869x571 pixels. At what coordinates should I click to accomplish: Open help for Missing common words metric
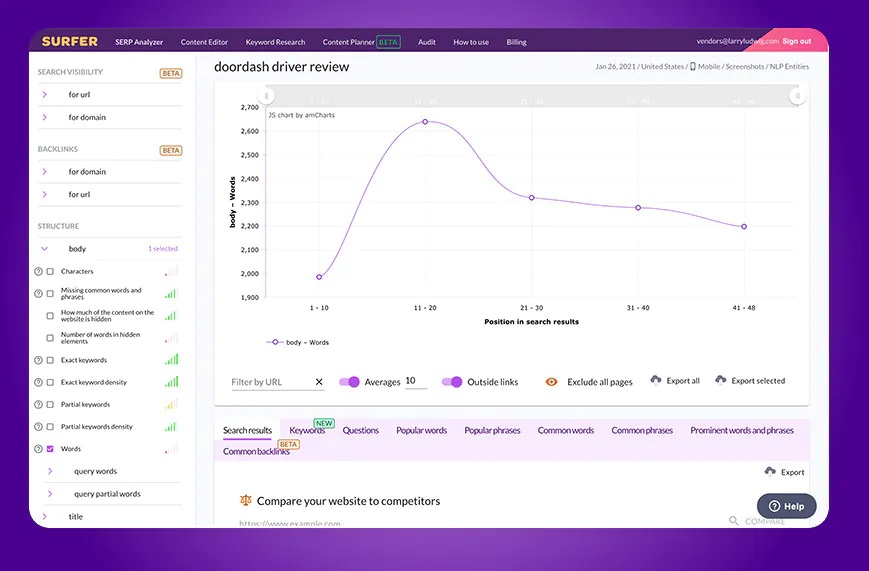38,294
